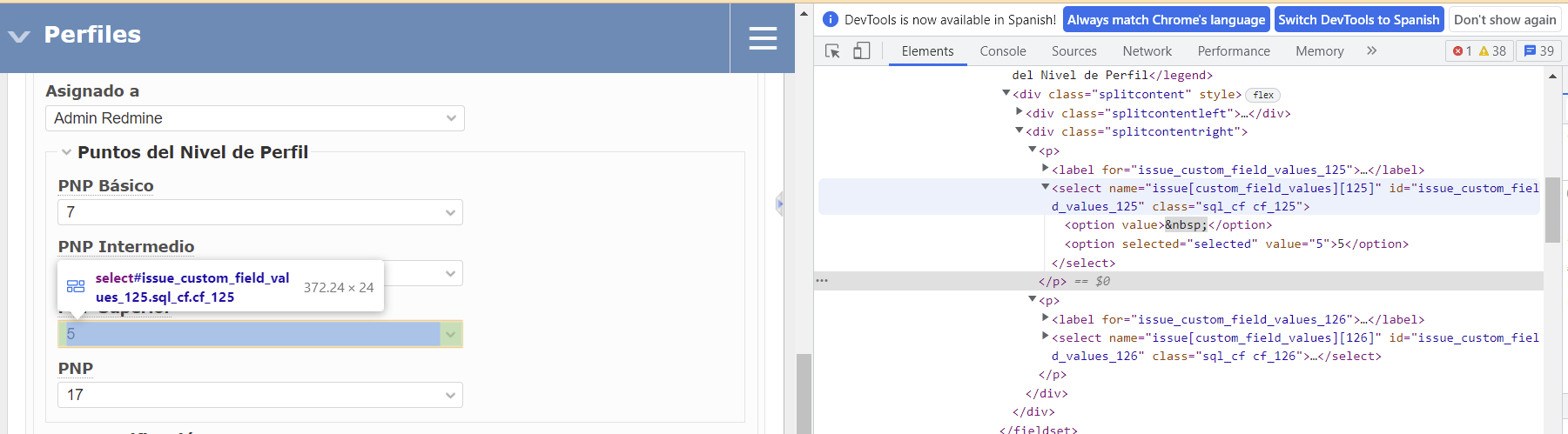Screen dimensions: 1568x434
Task: Expand the select cf_126 node
Action: point(1046,337)
